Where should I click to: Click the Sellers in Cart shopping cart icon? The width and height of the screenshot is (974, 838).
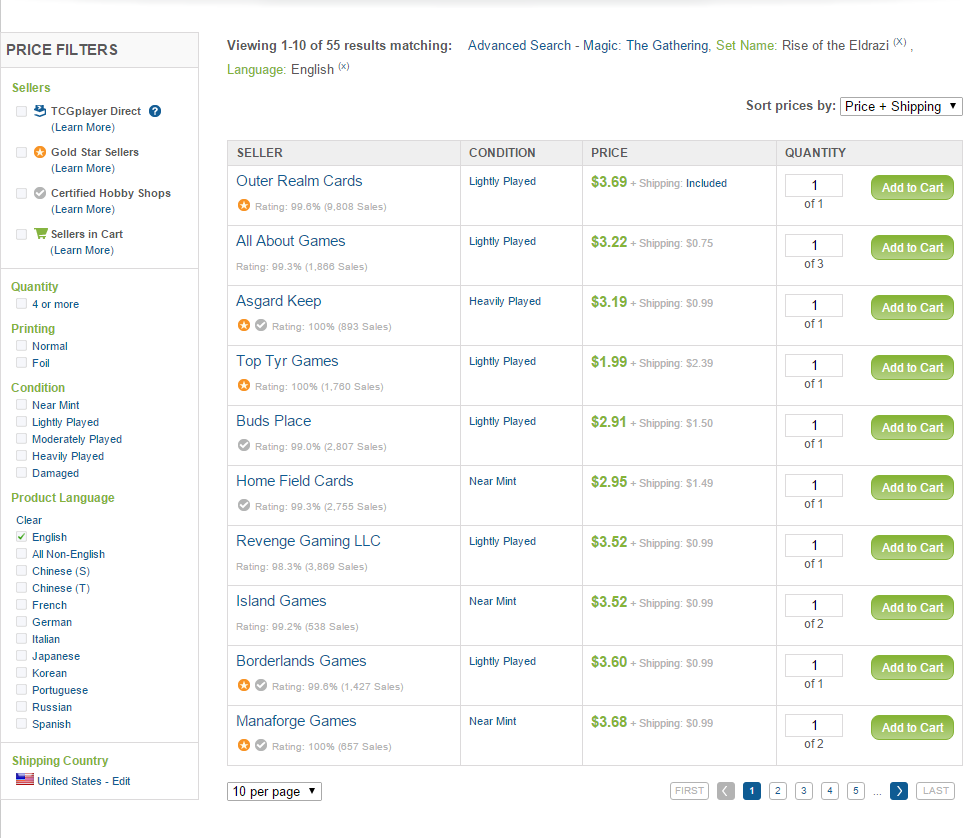(x=41, y=234)
